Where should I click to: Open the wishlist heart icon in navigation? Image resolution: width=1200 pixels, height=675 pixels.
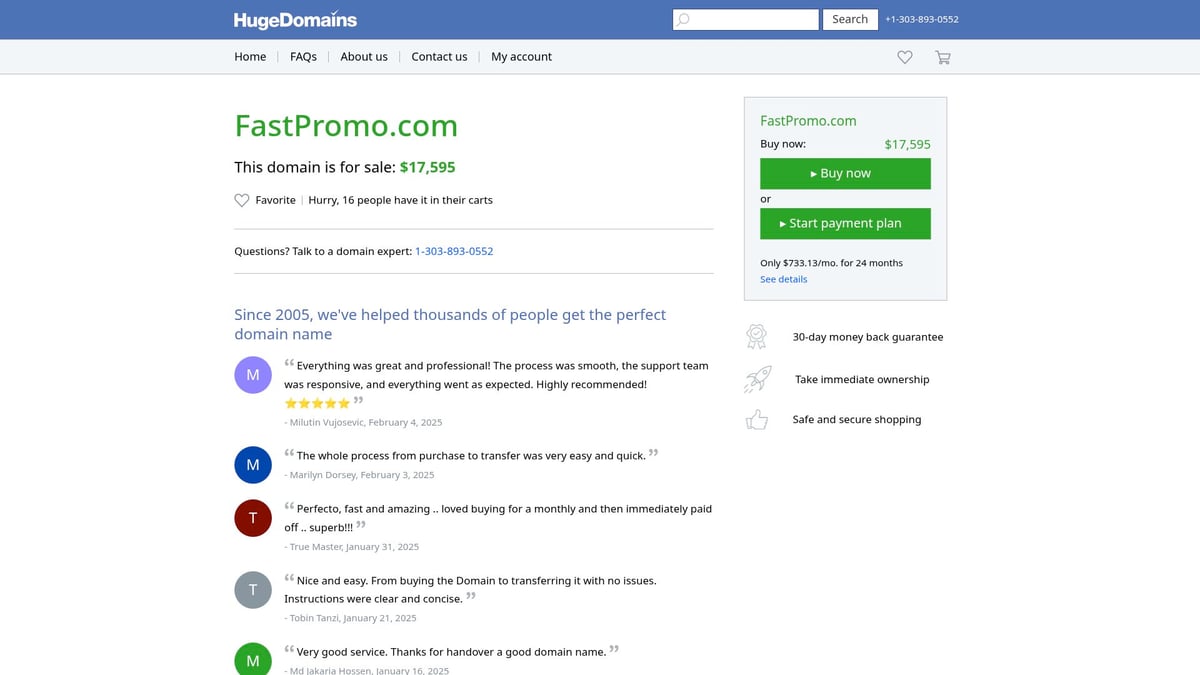[904, 57]
